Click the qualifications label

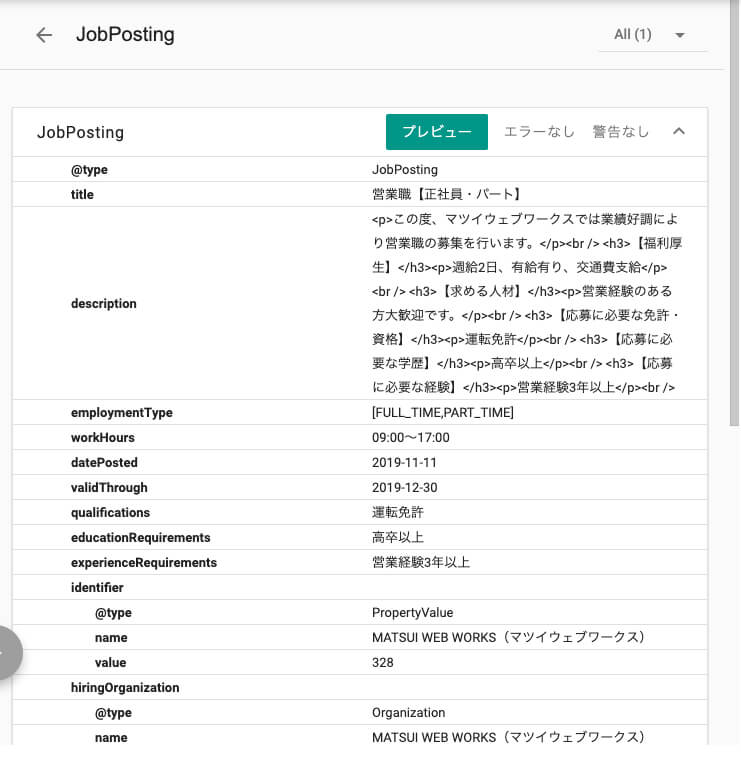tap(110, 513)
